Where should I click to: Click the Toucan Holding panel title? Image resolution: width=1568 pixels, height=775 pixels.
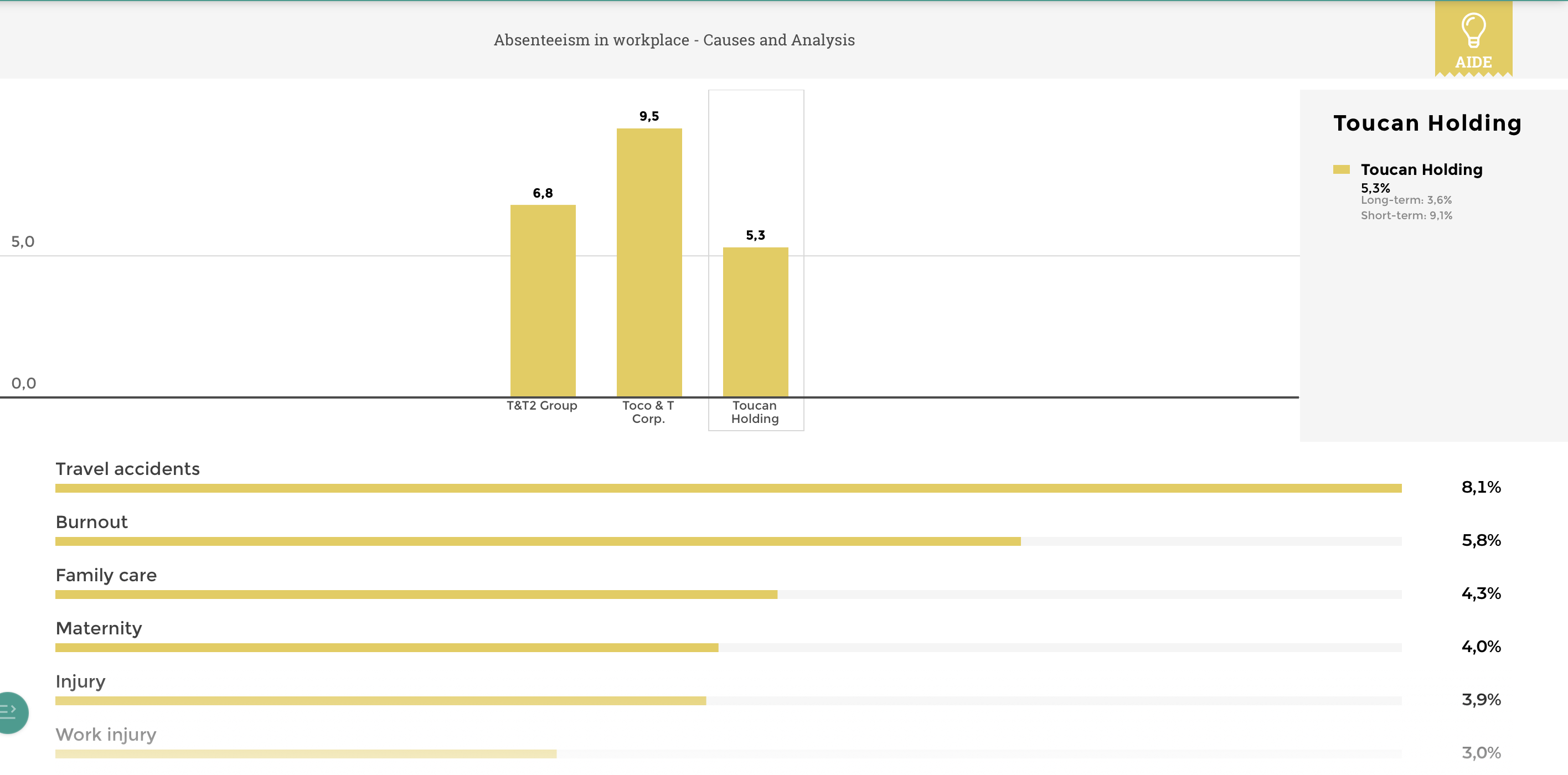[x=1427, y=123]
